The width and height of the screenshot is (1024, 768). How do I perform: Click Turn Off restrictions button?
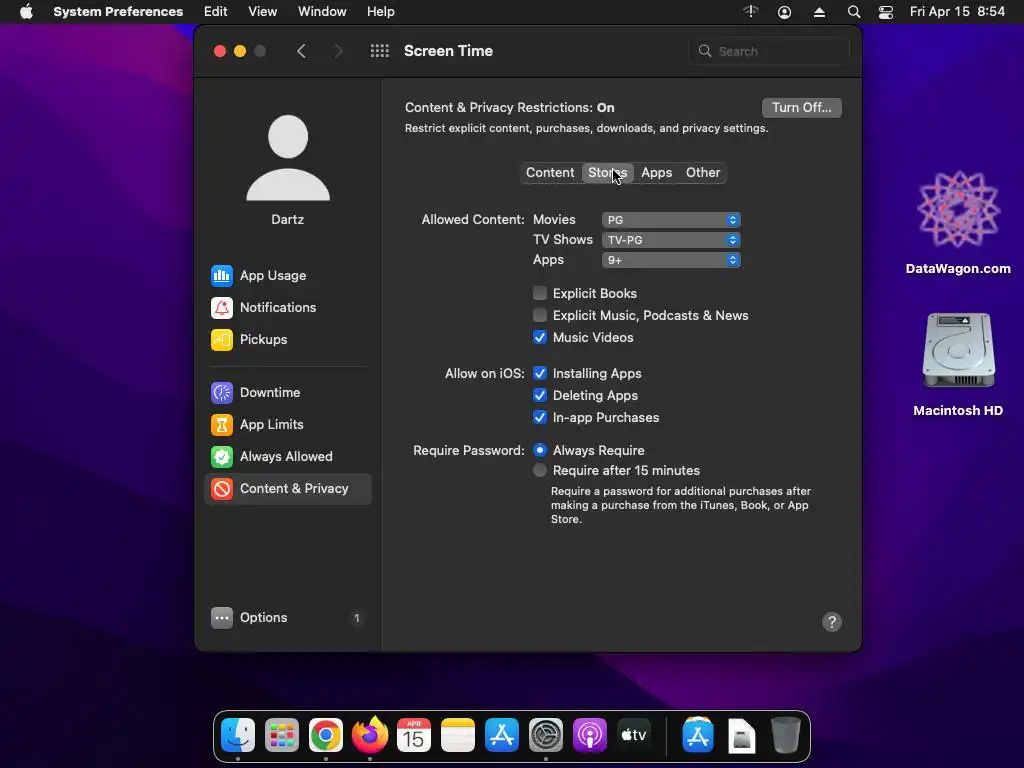coord(801,108)
